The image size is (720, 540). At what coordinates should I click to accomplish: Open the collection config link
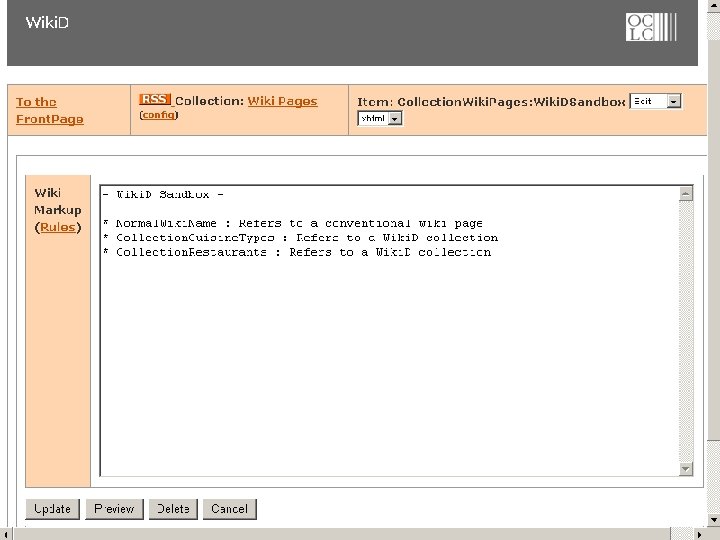click(x=158, y=115)
